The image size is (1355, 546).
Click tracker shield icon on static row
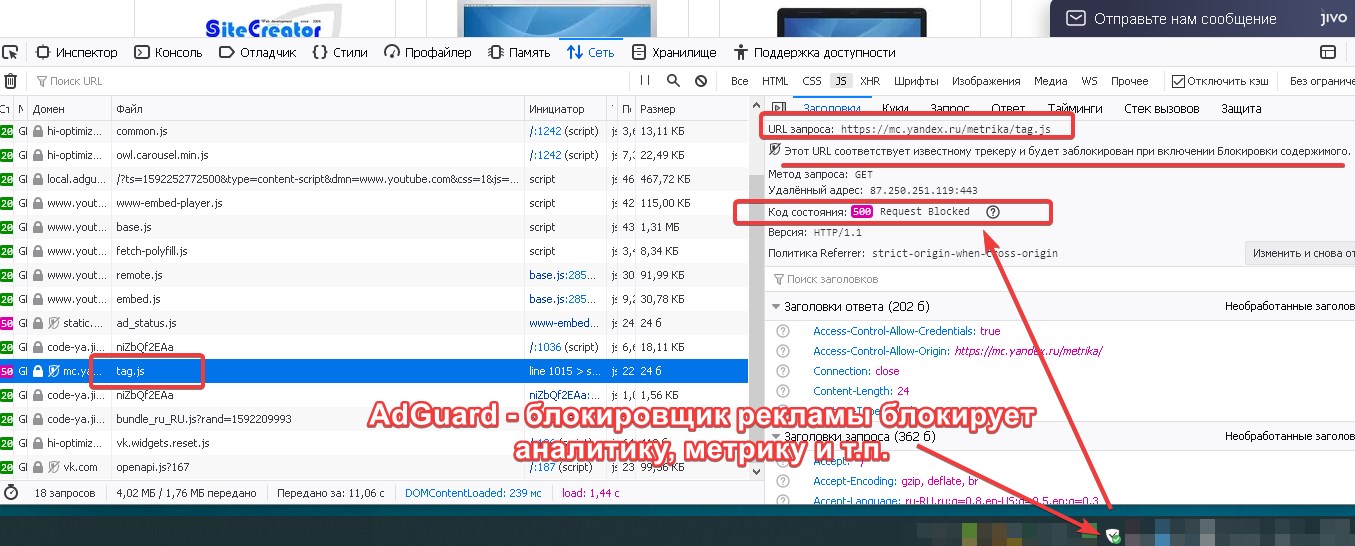[53, 323]
